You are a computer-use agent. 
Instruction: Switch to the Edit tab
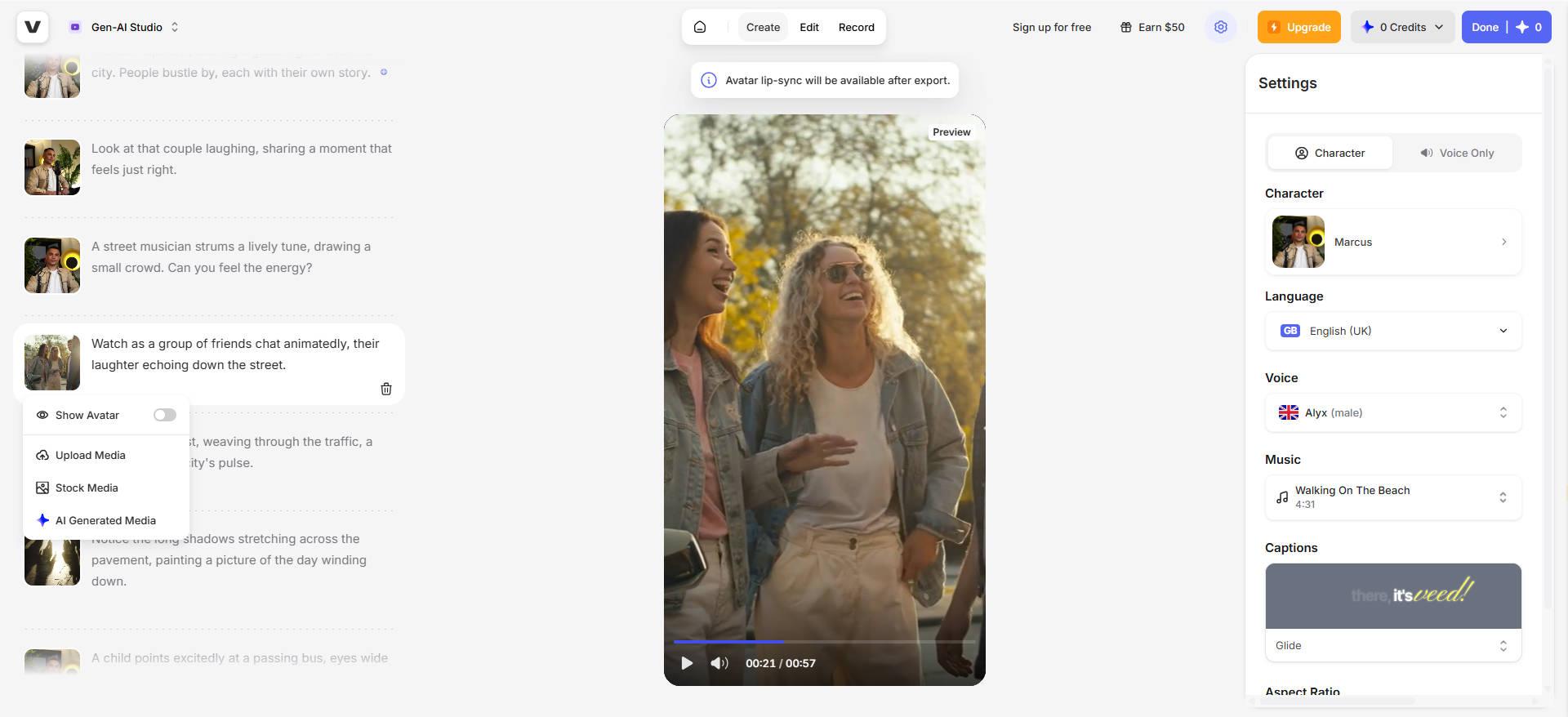[809, 27]
